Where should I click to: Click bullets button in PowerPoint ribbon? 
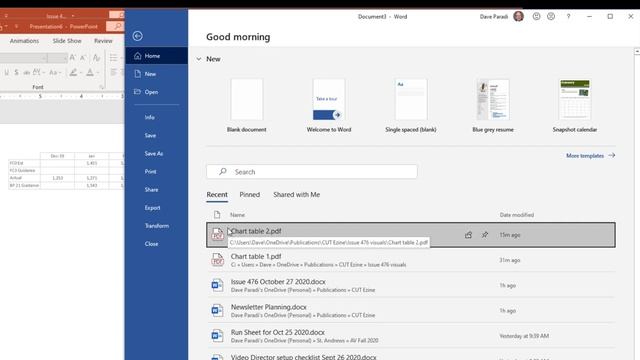coord(114,58)
